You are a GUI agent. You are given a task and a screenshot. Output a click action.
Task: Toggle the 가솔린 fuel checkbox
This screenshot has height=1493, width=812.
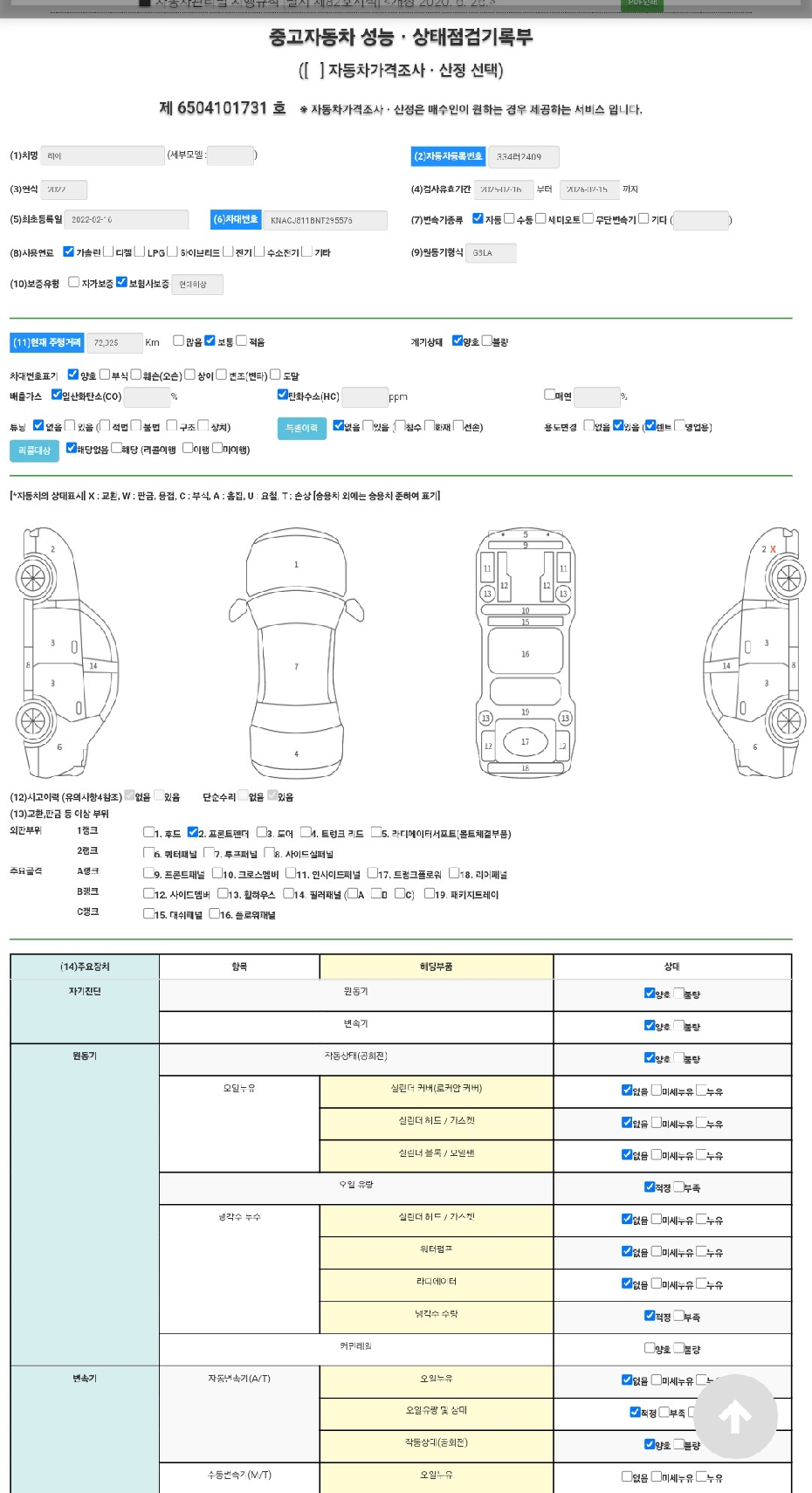click(x=69, y=251)
